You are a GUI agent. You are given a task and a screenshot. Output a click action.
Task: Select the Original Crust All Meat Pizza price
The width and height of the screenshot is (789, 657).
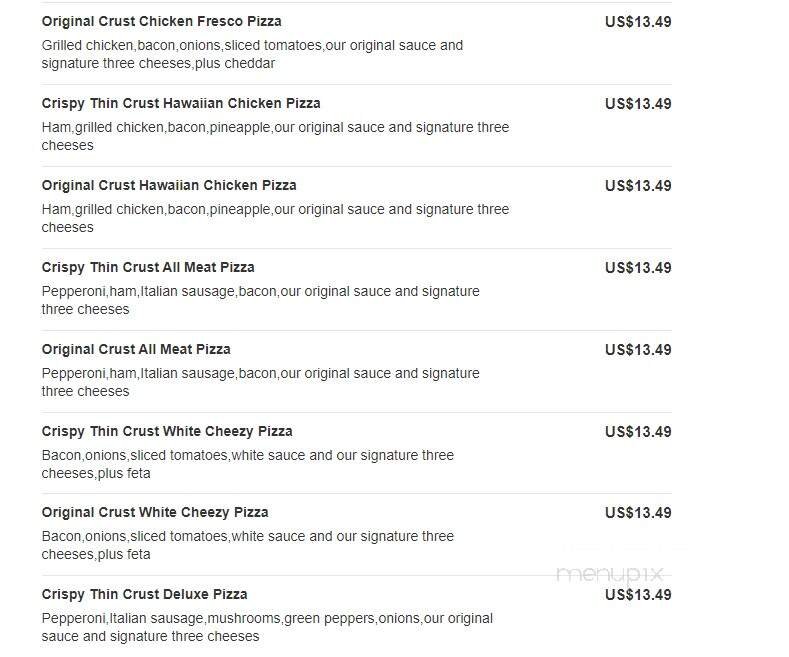click(x=638, y=350)
